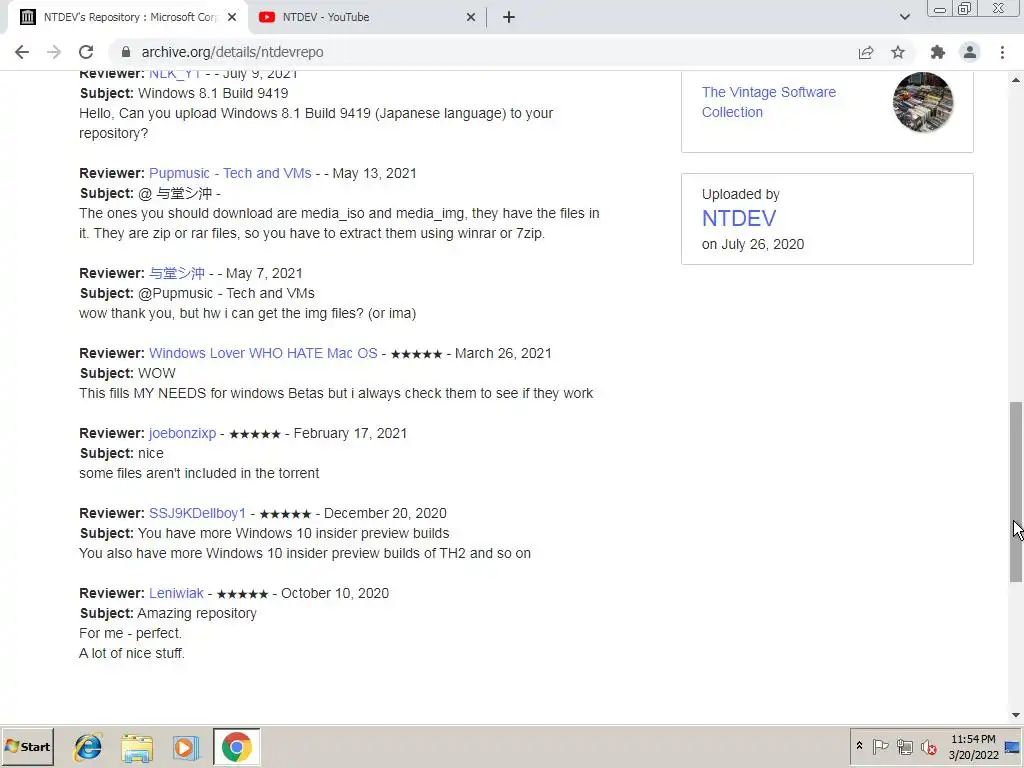Open Chrome's three-dot menu
1024x768 pixels.
[x=1002, y=52]
